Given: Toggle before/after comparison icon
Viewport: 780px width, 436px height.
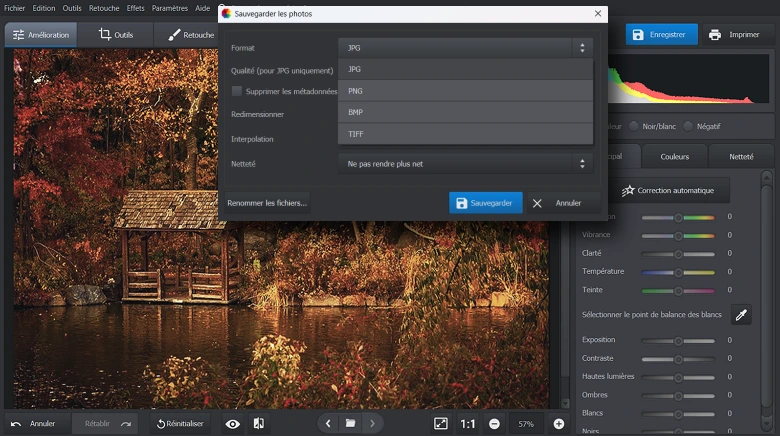Looking at the screenshot, I should click(x=259, y=424).
